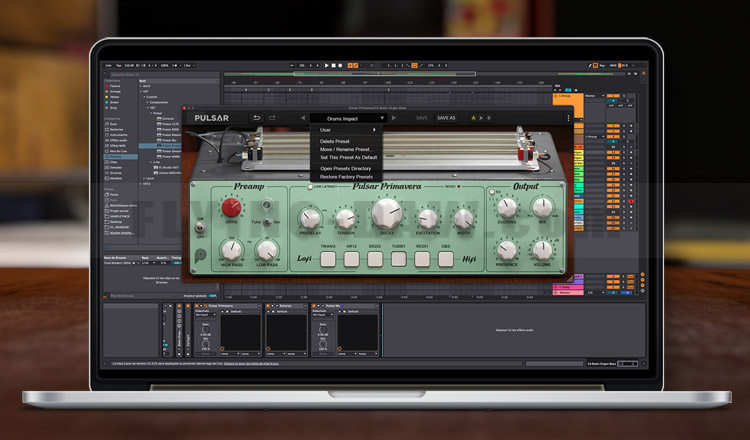Select the Orange collection in browser
Viewport: 750px width, 440px height.
[x=113, y=91]
